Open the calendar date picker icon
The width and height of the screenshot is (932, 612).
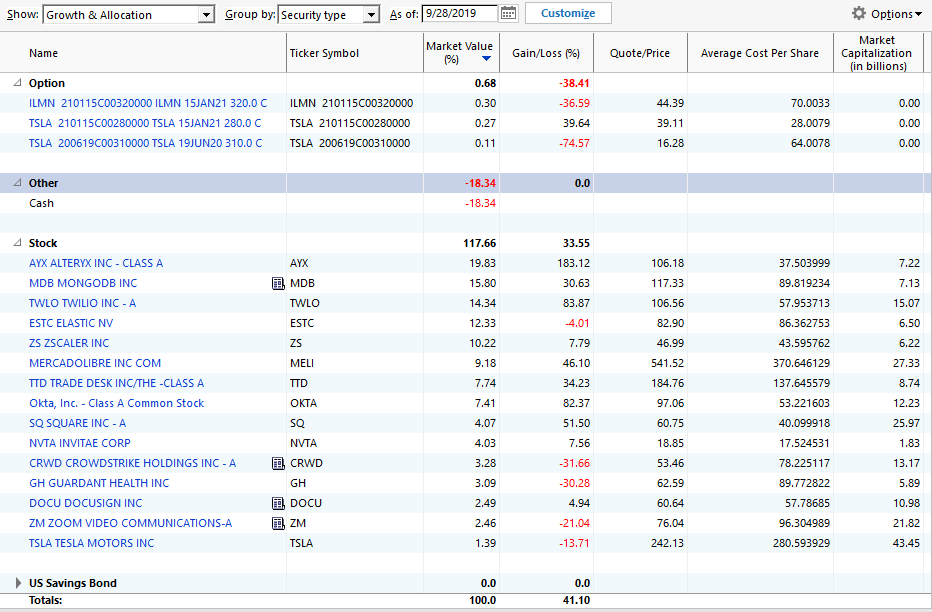click(508, 13)
